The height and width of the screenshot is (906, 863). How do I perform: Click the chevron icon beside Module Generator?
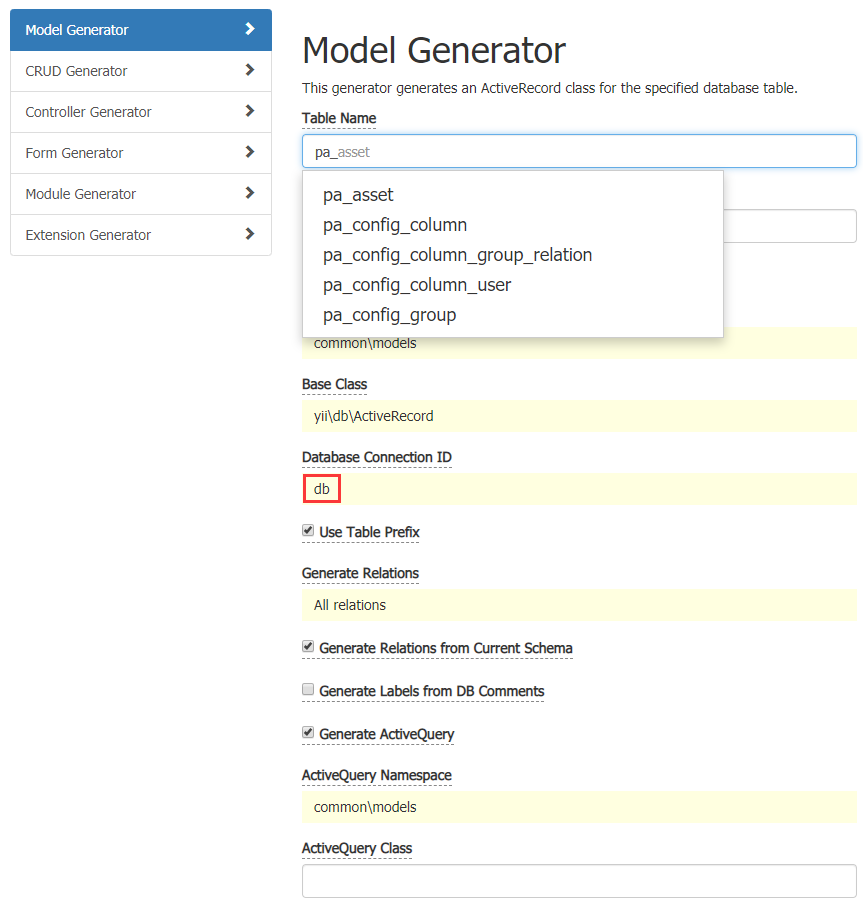(250, 193)
